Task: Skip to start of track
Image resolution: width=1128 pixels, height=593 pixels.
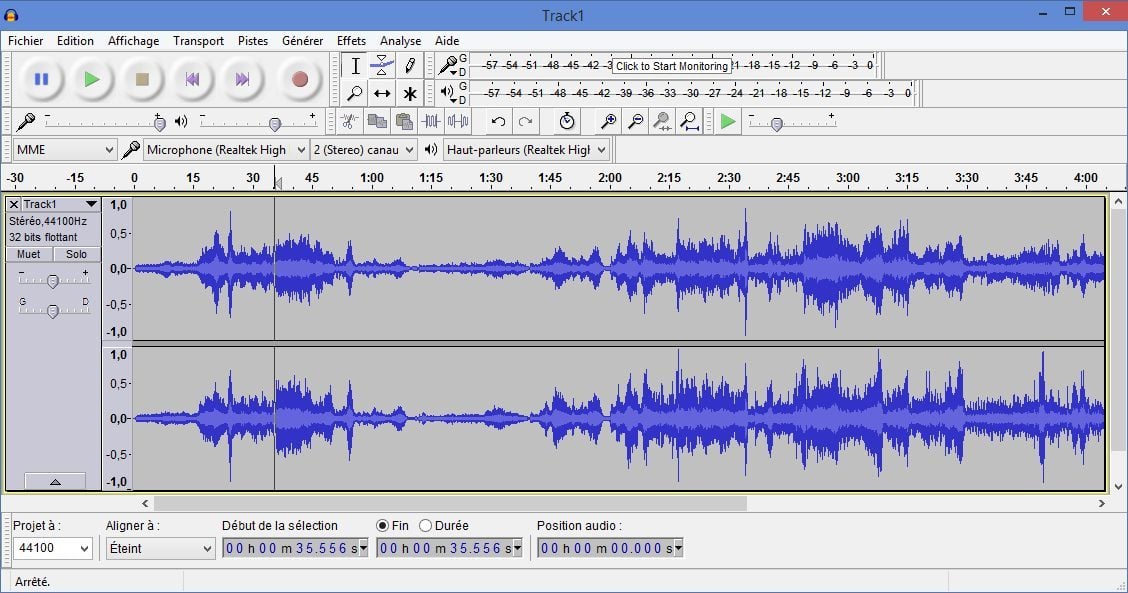Action: tap(192, 79)
